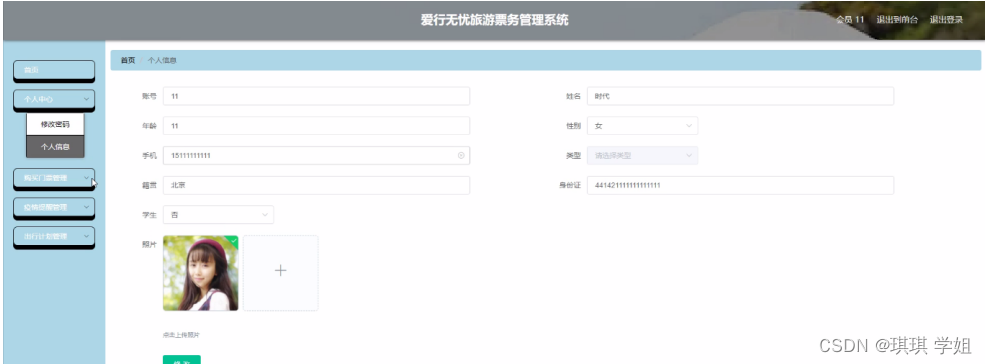Focus the 籍贯 input field with 北京
987x364 pixels.
(316, 185)
